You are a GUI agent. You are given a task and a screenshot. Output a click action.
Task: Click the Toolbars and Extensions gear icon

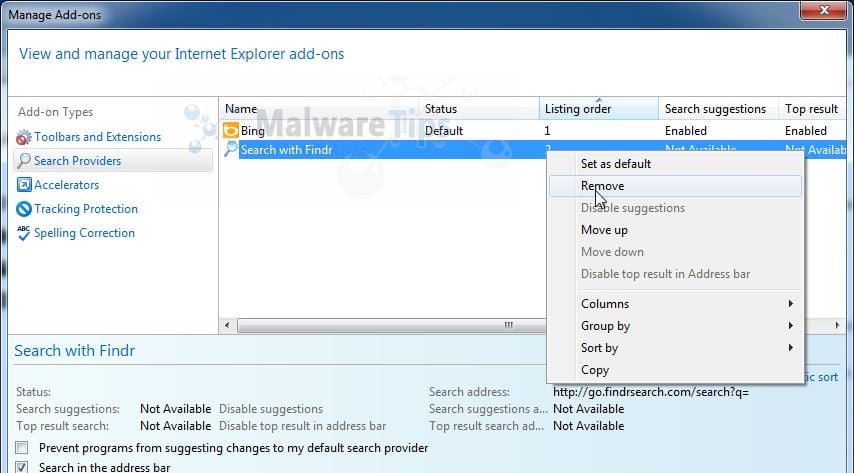(x=23, y=137)
